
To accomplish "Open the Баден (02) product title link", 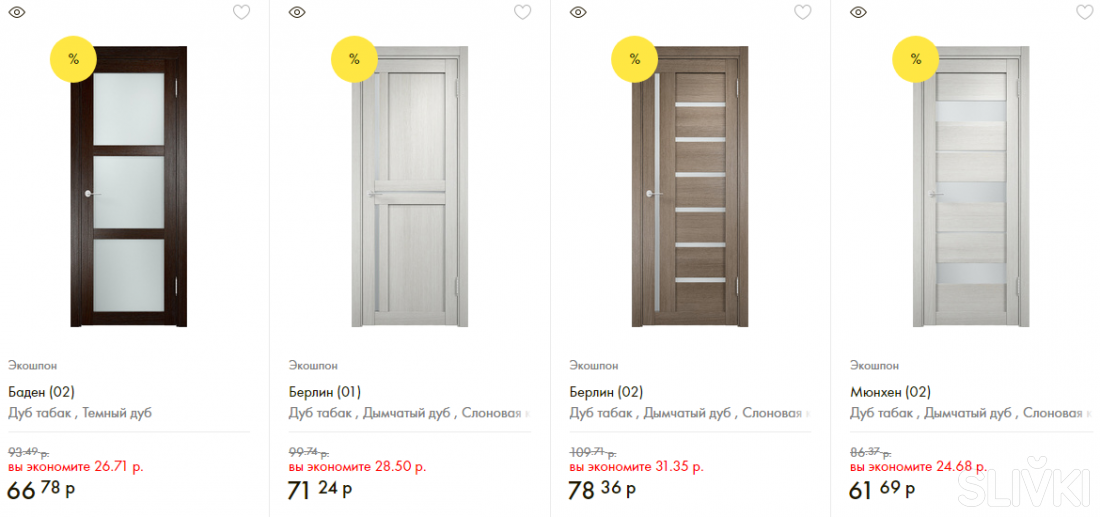I will [x=41, y=392].
